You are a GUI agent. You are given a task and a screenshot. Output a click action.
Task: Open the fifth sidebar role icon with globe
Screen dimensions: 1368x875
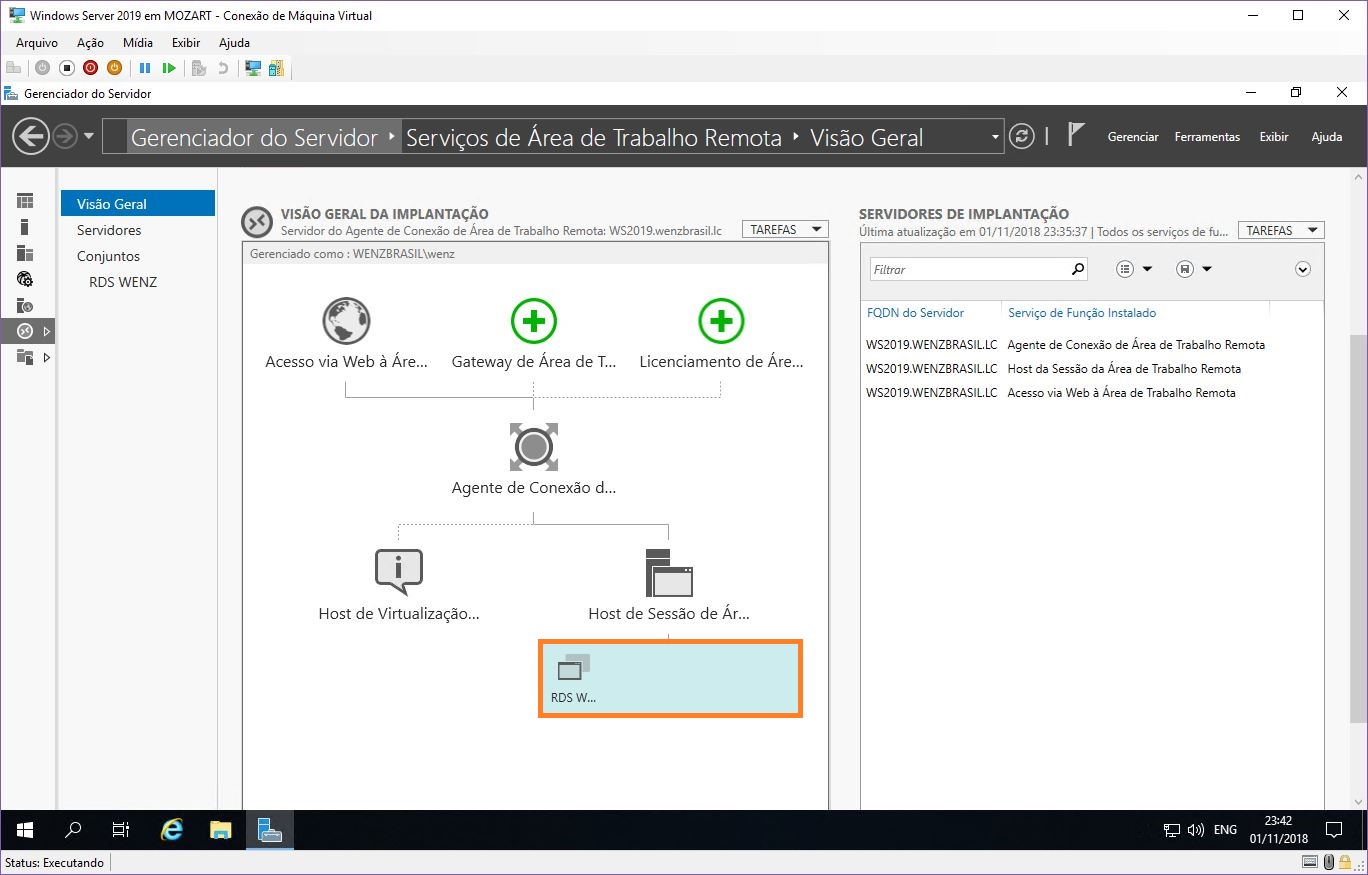click(x=25, y=305)
